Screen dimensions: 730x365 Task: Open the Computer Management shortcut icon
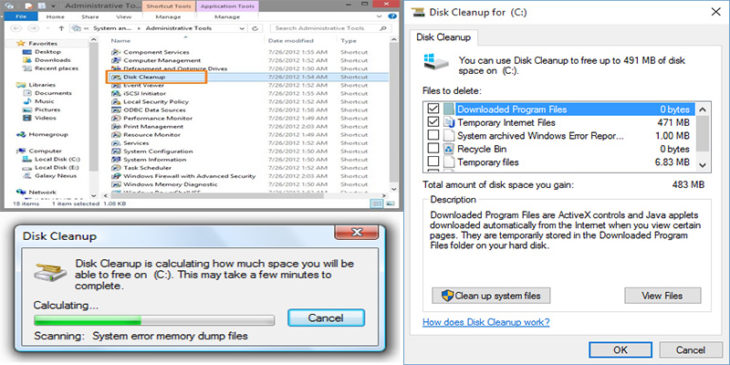tap(116, 61)
